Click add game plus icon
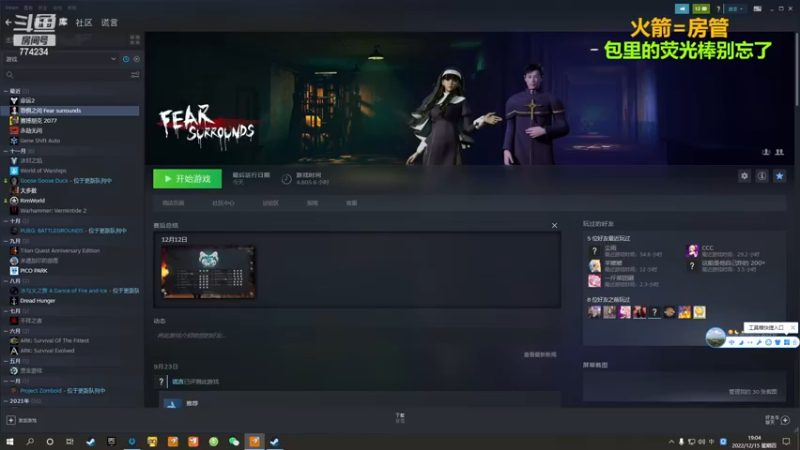The image size is (800, 450). [11, 420]
